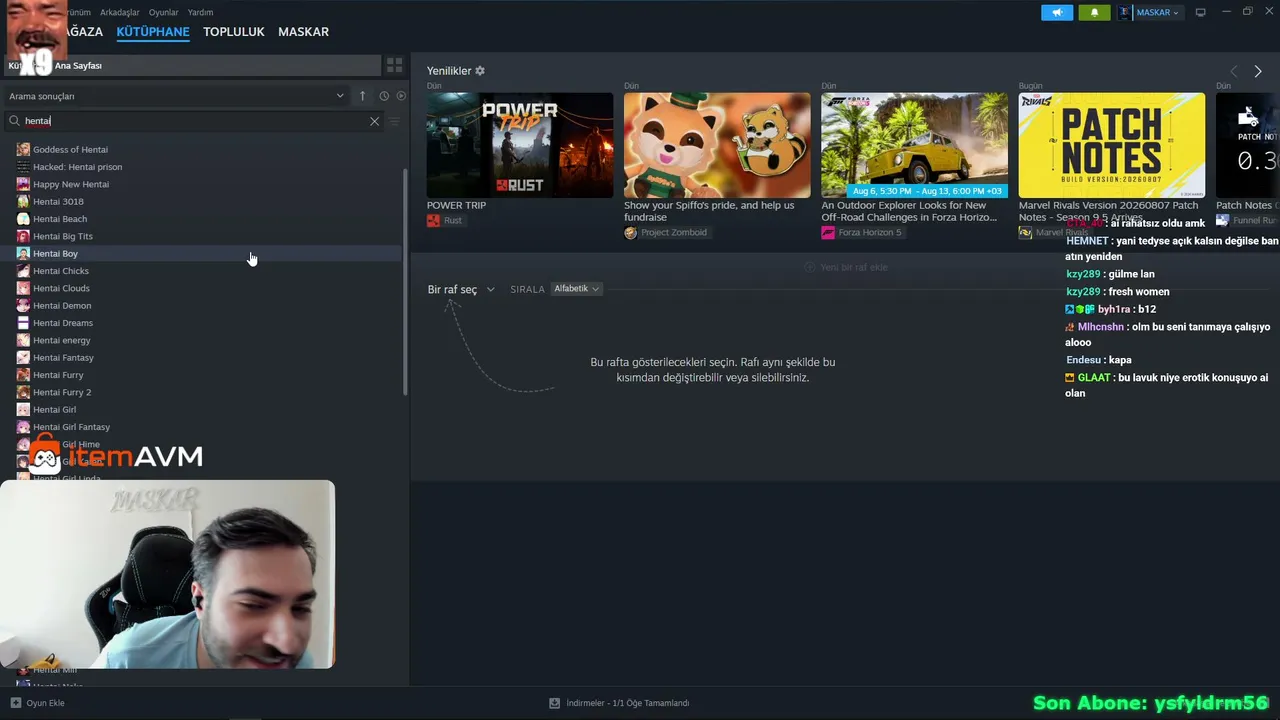This screenshot has height=720, width=1280.
Task: Click the download status icon in the bottom bar
Action: click(x=555, y=703)
